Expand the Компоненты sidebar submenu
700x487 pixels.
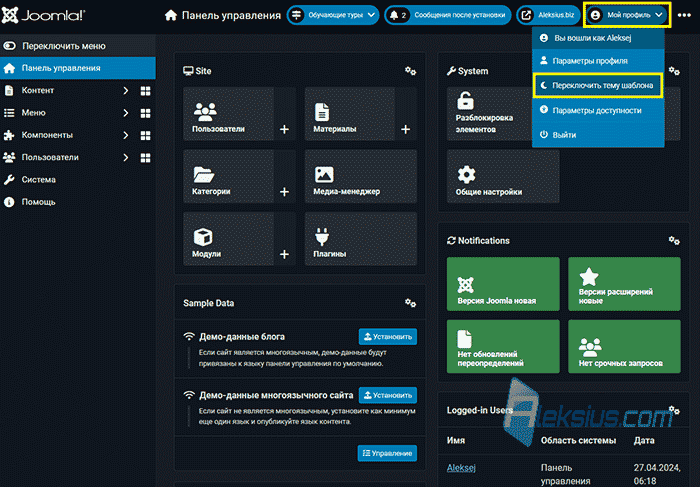tap(126, 135)
